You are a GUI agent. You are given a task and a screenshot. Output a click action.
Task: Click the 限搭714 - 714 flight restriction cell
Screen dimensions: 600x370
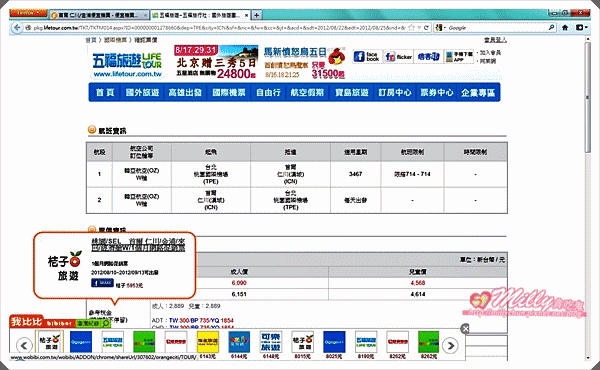(412, 174)
